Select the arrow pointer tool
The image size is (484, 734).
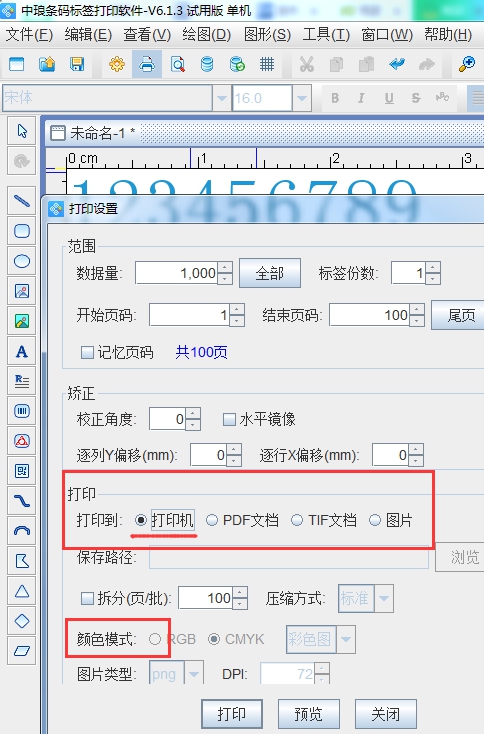[22, 131]
